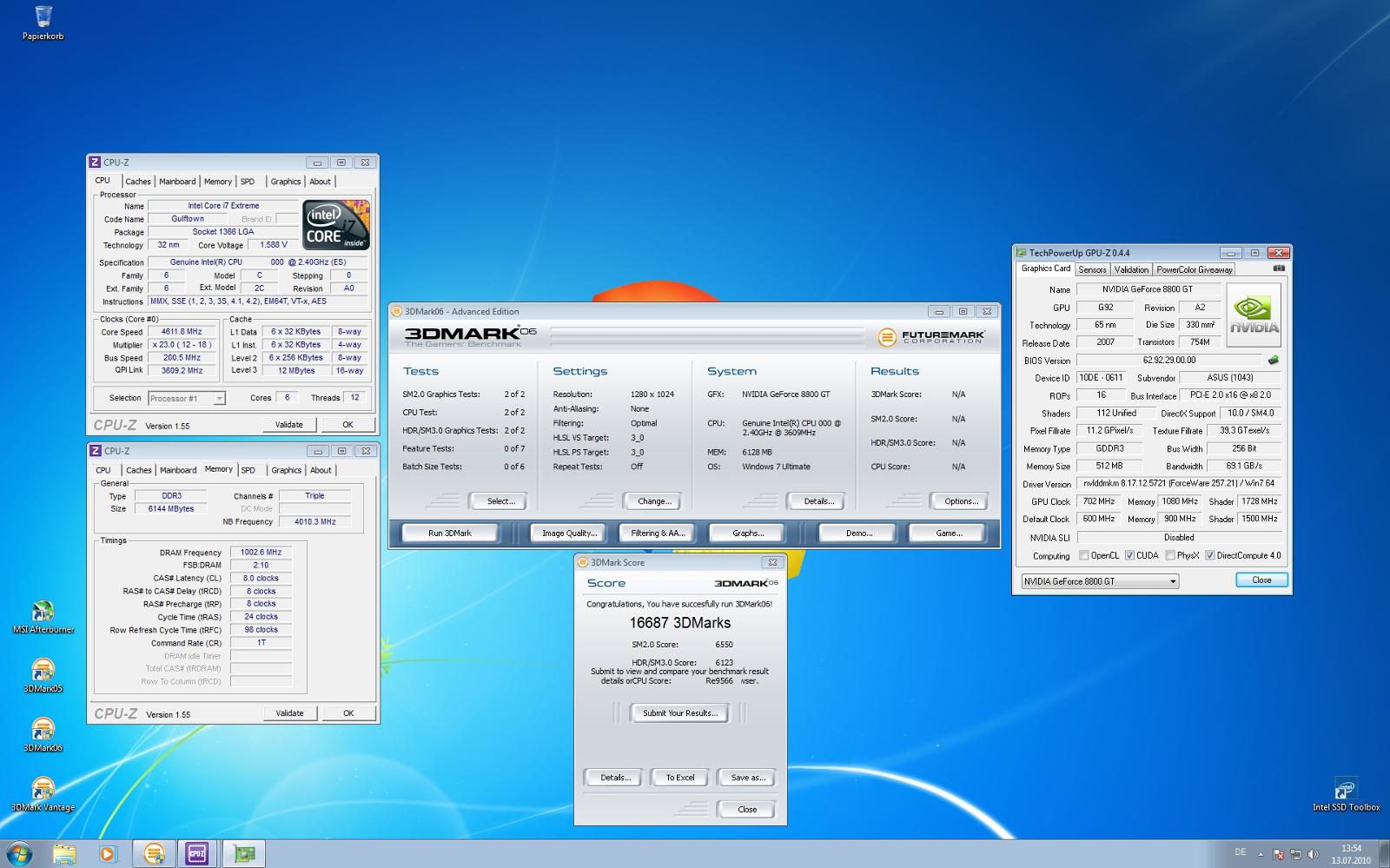Open Windows Explorer from the taskbar
Screen dimensions: 1390x868
(x=65, y=854)
